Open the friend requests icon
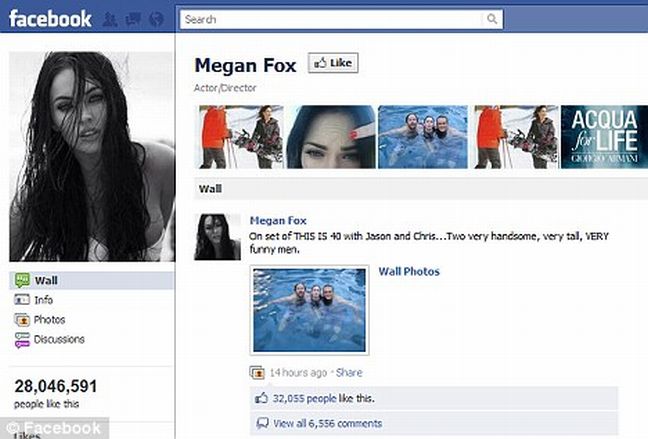Viewport: 648px width, 439px height. point(109,19)
